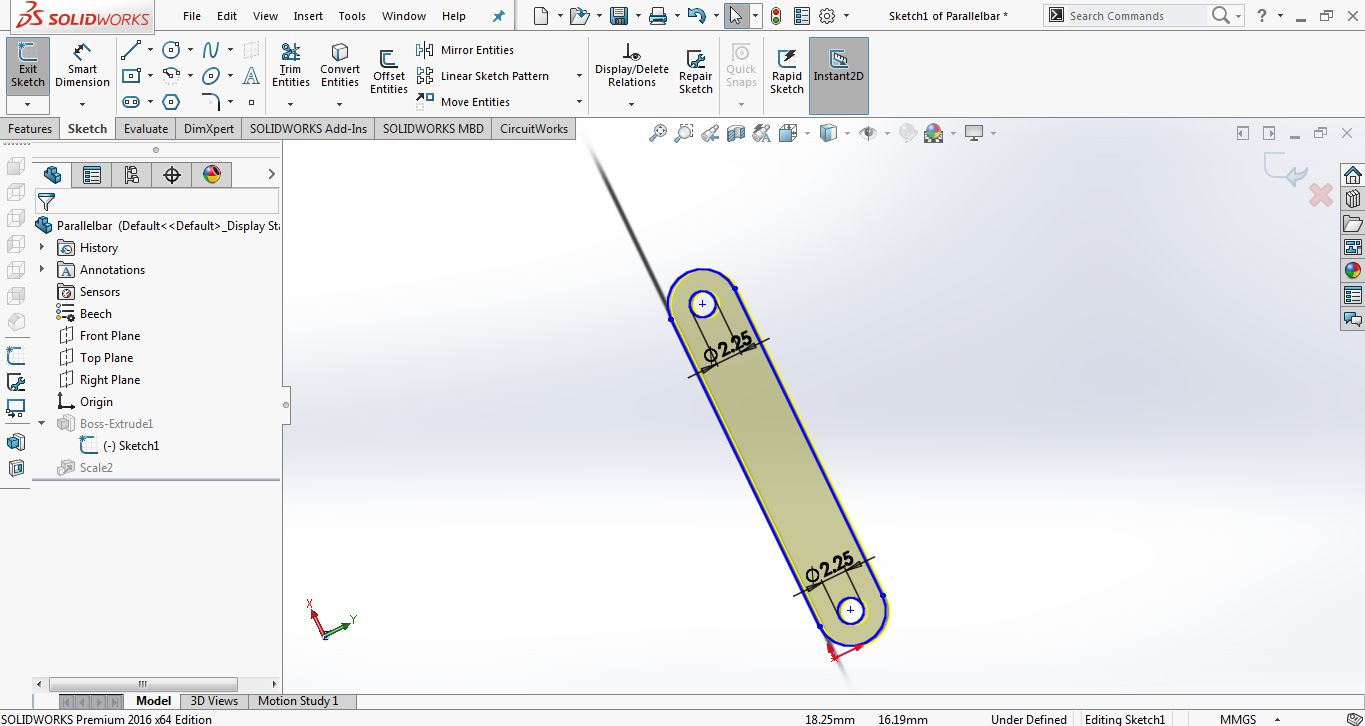Click the Section View icon

coord(736,133)
